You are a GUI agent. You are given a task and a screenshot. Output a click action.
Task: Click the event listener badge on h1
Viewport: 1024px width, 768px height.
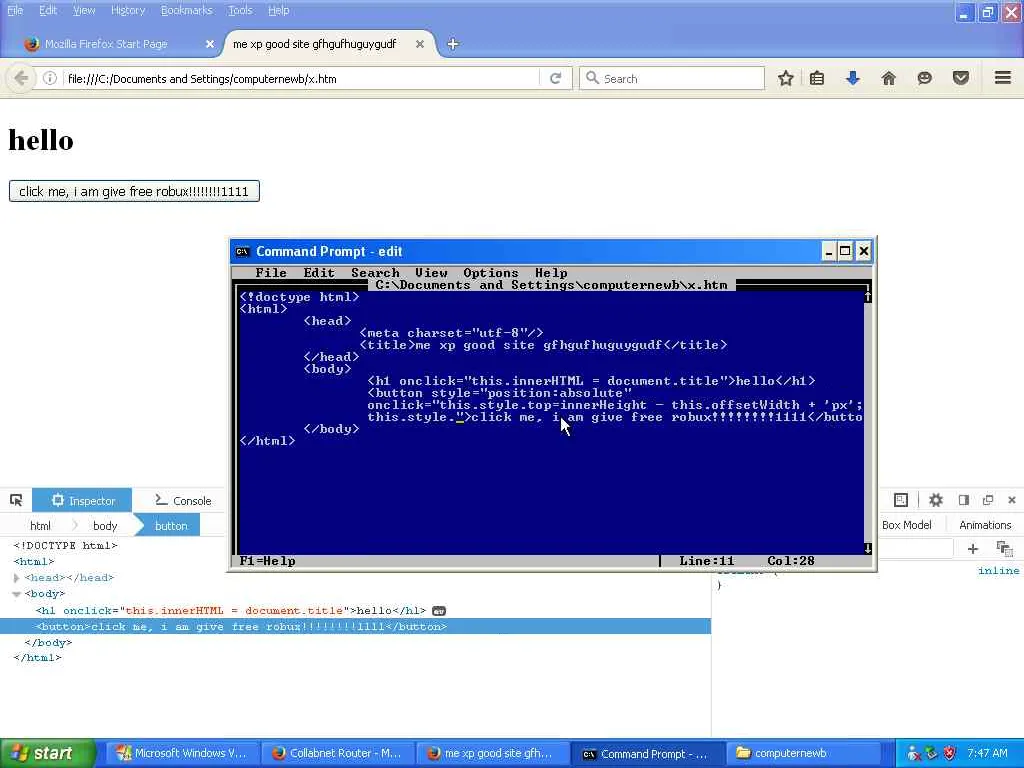click(439, 611)
